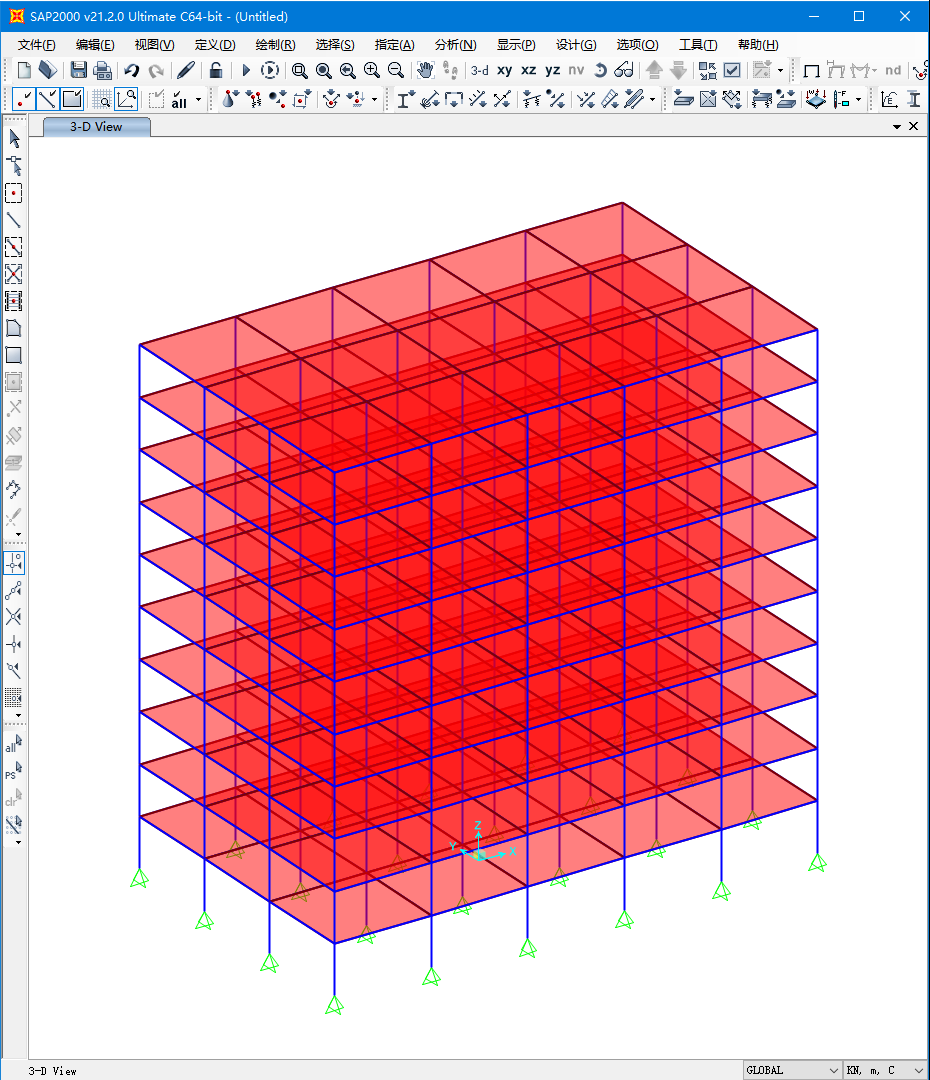Open the 分析(N) menu

point(455,45)
